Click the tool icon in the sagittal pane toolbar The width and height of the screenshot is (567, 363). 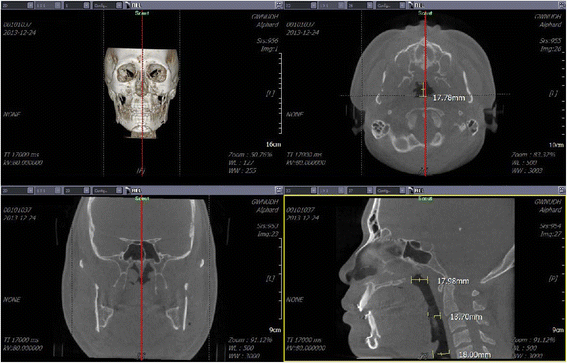[411, 190]
